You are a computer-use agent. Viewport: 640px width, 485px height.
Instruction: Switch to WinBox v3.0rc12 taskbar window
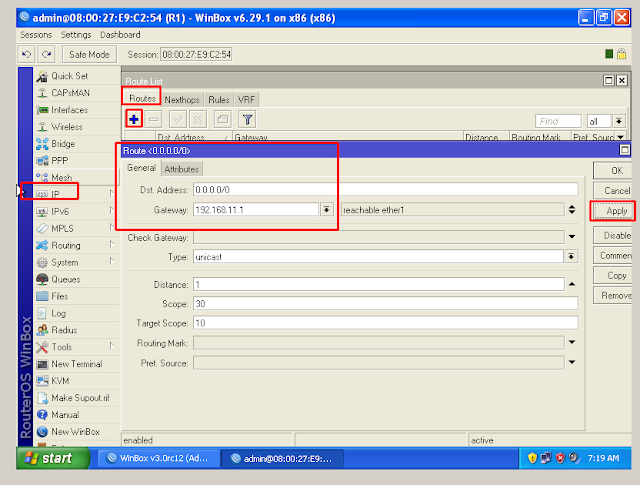(158, 458)
